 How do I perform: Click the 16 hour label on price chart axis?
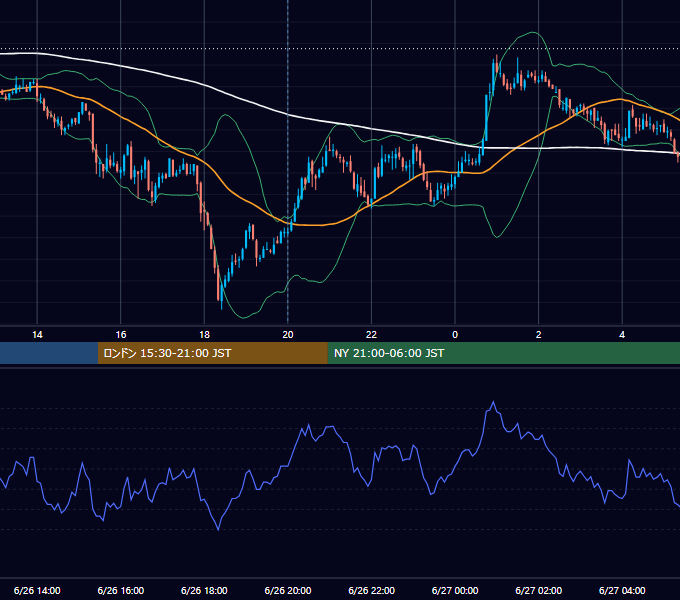point(121,335)
